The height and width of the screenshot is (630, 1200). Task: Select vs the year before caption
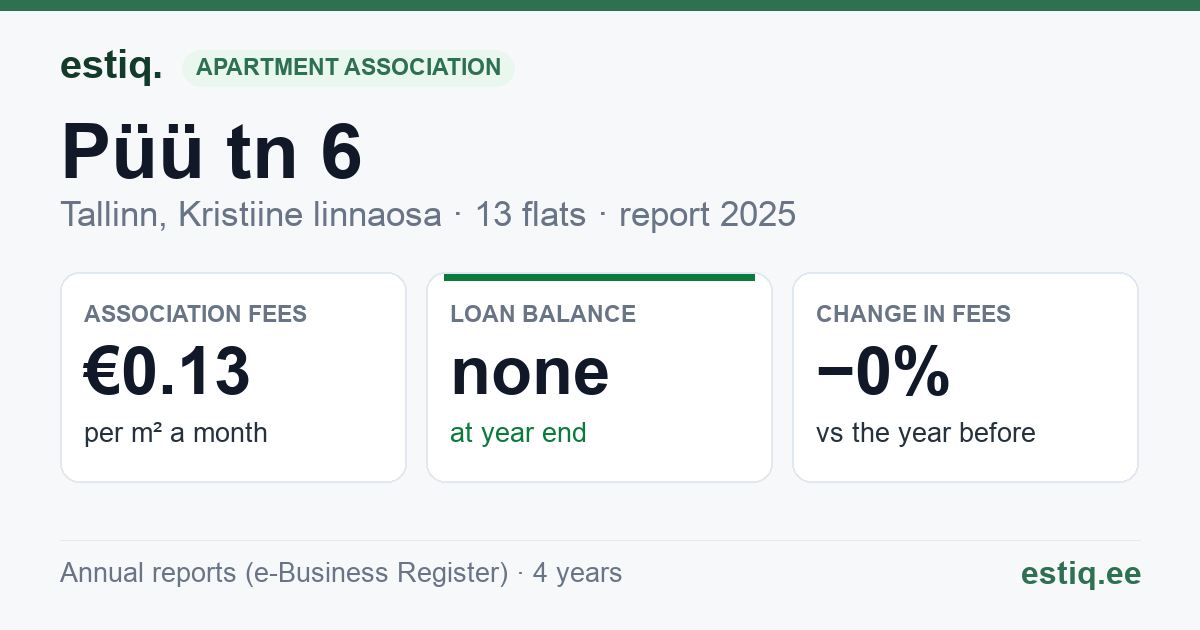tap(926, 433)
